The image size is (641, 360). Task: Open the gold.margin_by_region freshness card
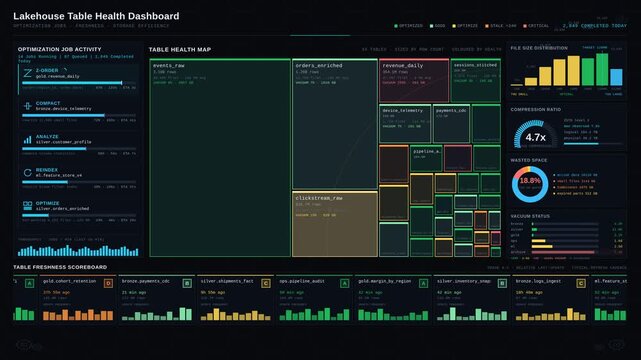click(x=393, y=300)
